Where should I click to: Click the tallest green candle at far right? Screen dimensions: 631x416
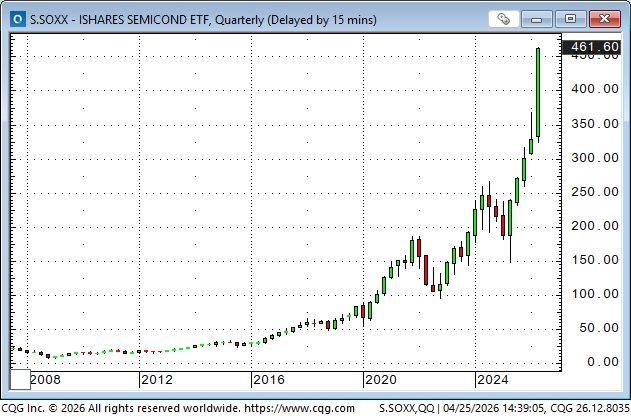point(538,92)
